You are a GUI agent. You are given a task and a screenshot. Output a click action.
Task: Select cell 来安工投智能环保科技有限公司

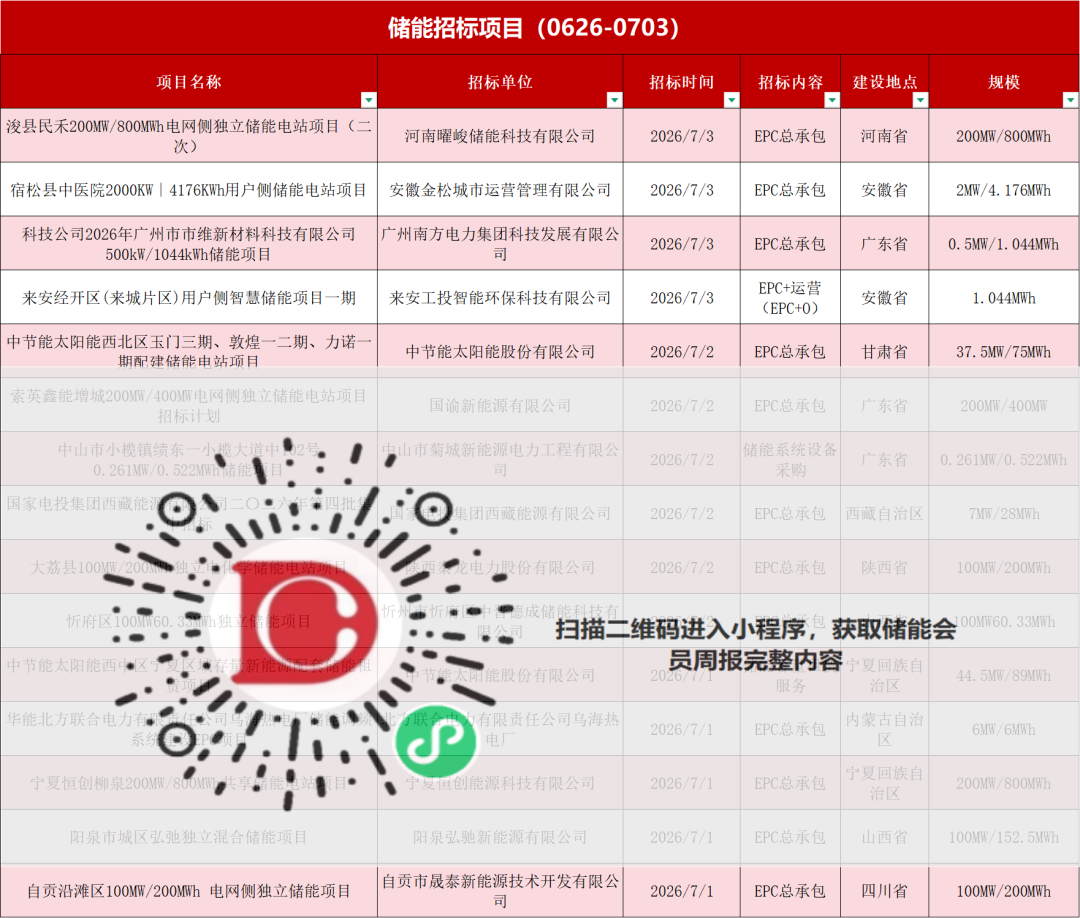point(500,298)
